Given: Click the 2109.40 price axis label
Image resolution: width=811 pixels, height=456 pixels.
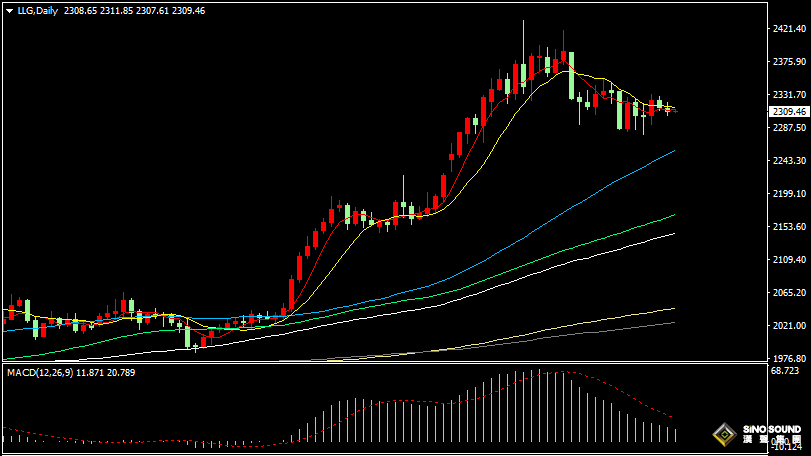Looking at the screenshot, I should (x=789, y=260).
